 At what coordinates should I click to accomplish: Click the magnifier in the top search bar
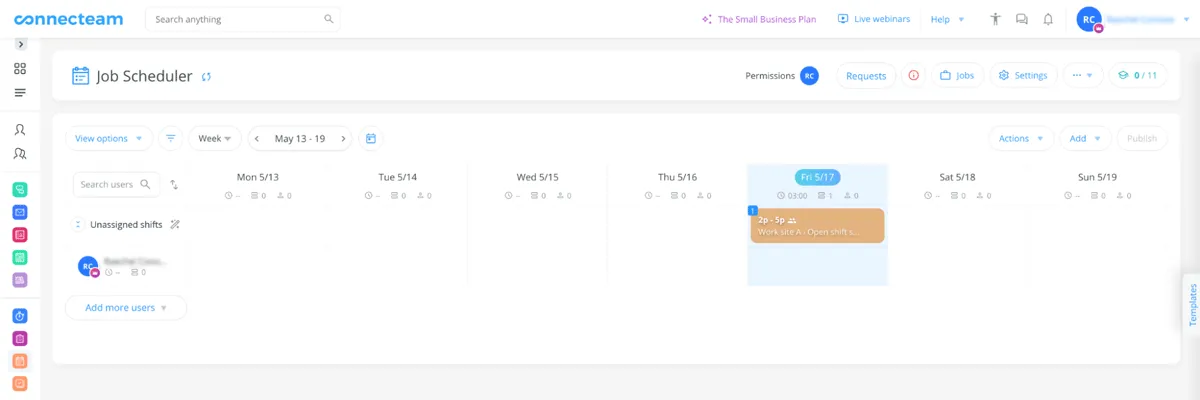(x=329, y=19)
